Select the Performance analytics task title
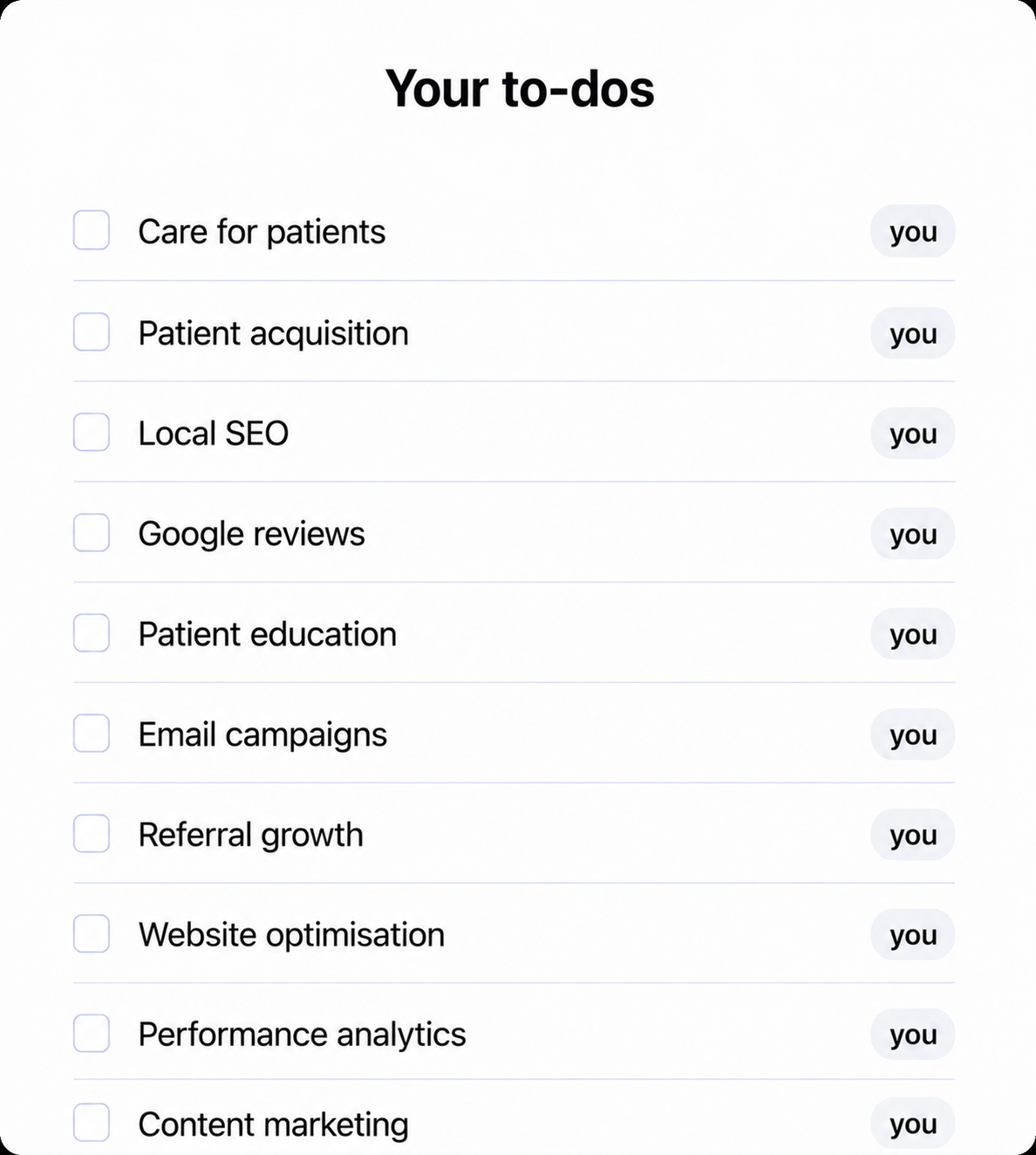1036x1155 pixels. tap(302, 1035)
